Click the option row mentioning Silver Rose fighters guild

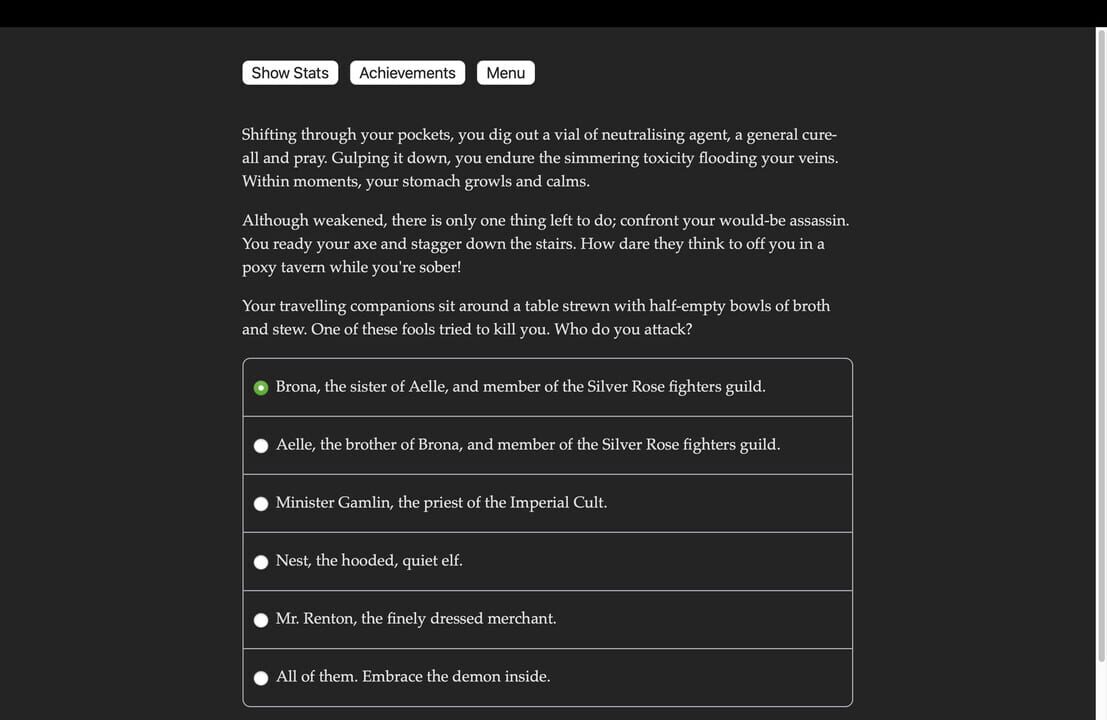pyautogui.click(x=521, y=387)
